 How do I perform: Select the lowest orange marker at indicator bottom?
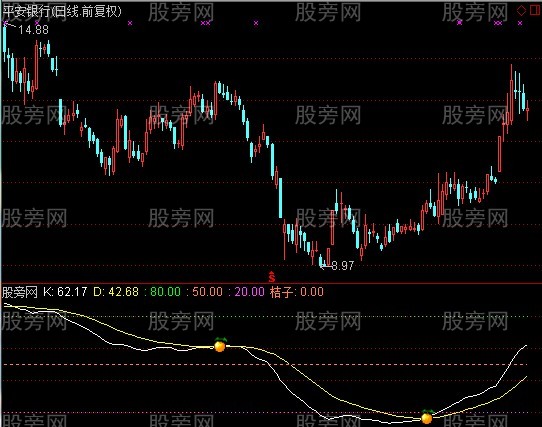click(x=427, y=417)
